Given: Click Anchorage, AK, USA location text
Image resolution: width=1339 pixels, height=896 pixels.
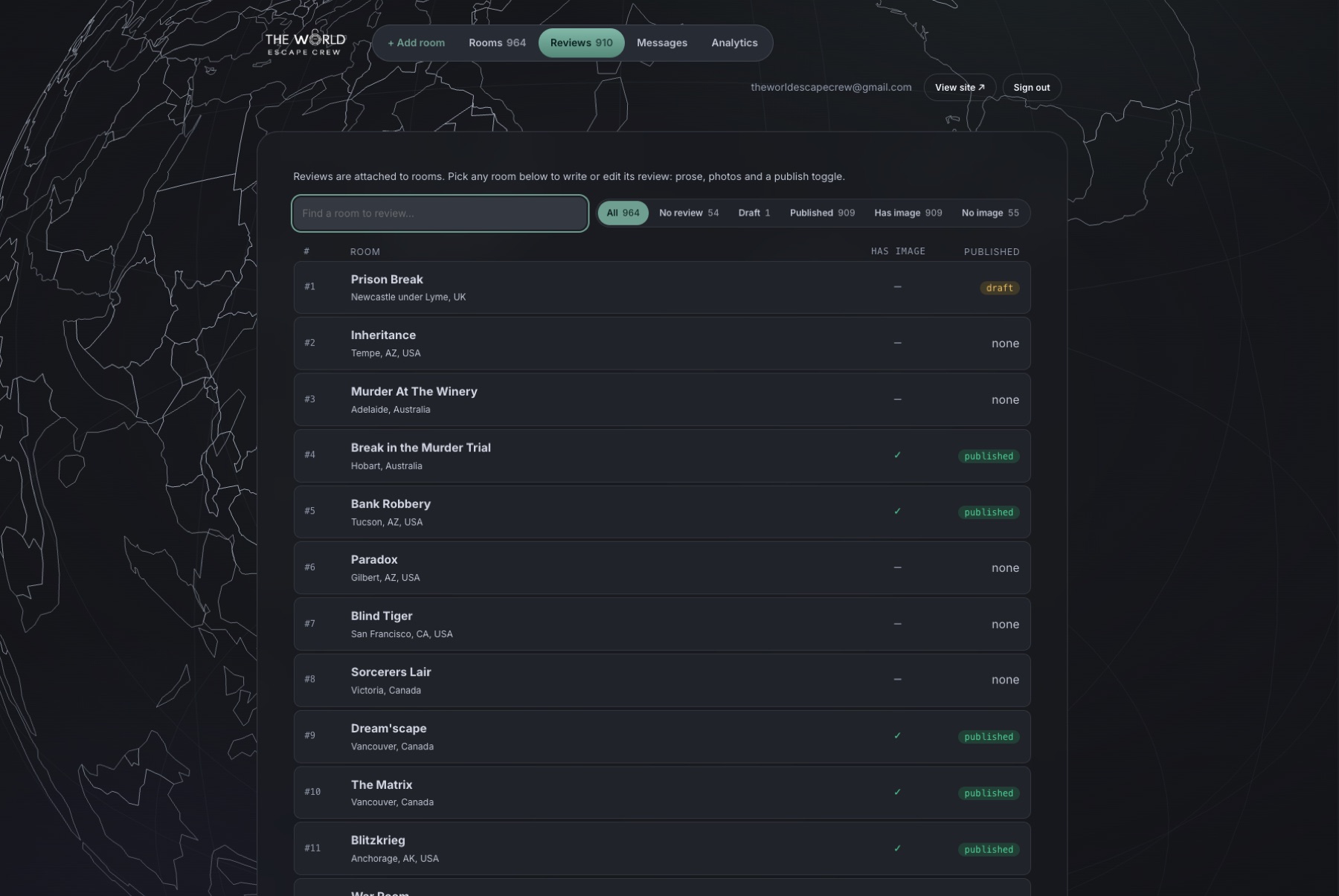Looking at the screenshot, I should (x=395, y=859).
